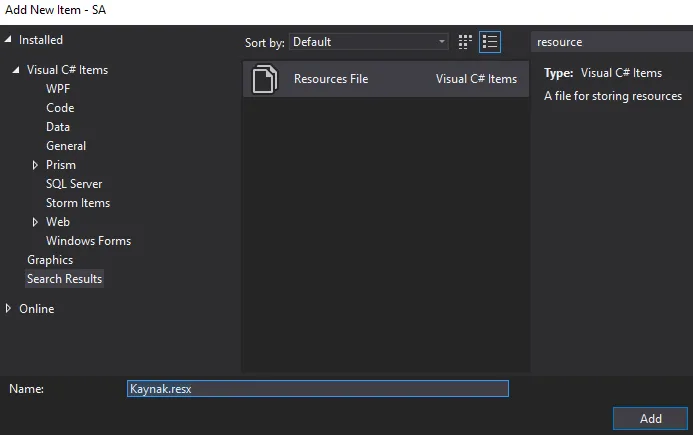This screenshot has height=435, width=693.
Task: Open the Storm Items category
Action: [78, 203]
